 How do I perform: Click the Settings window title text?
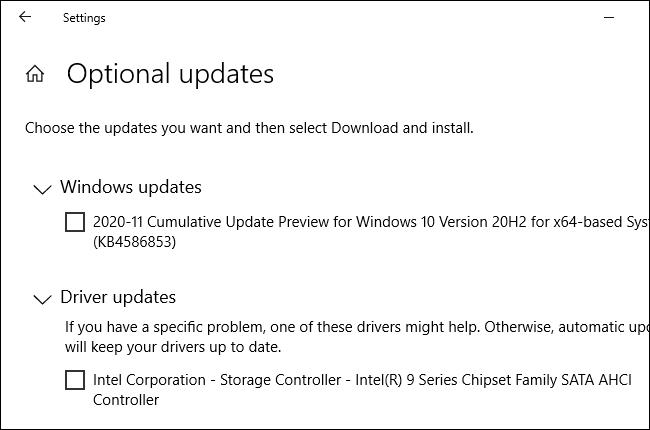tap(84, 18)
